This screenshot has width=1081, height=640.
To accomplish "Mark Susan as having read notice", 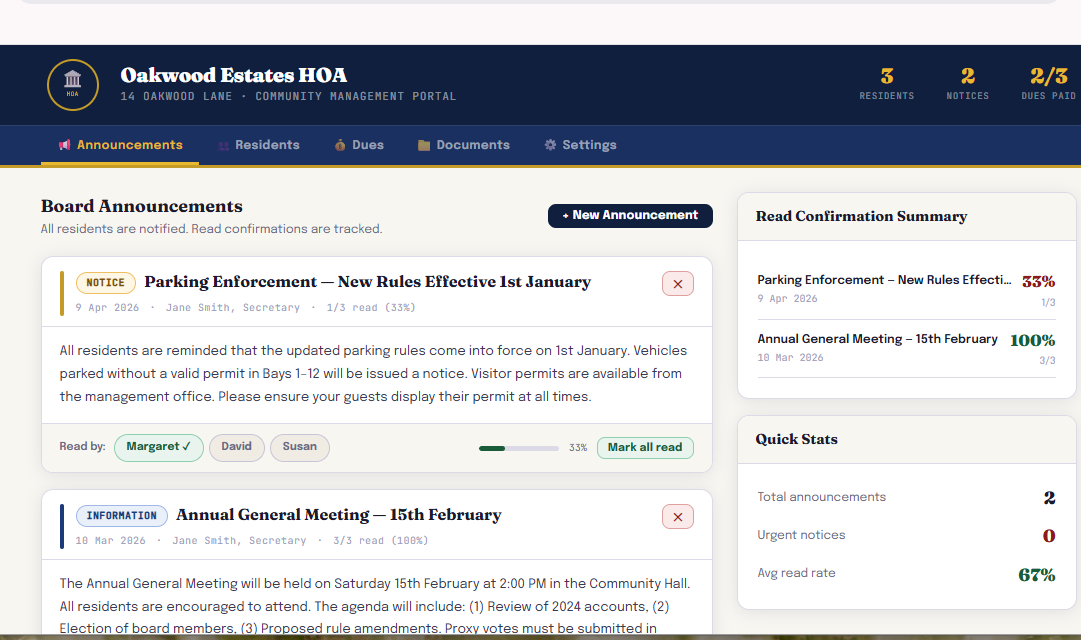I will coord(299,447).
